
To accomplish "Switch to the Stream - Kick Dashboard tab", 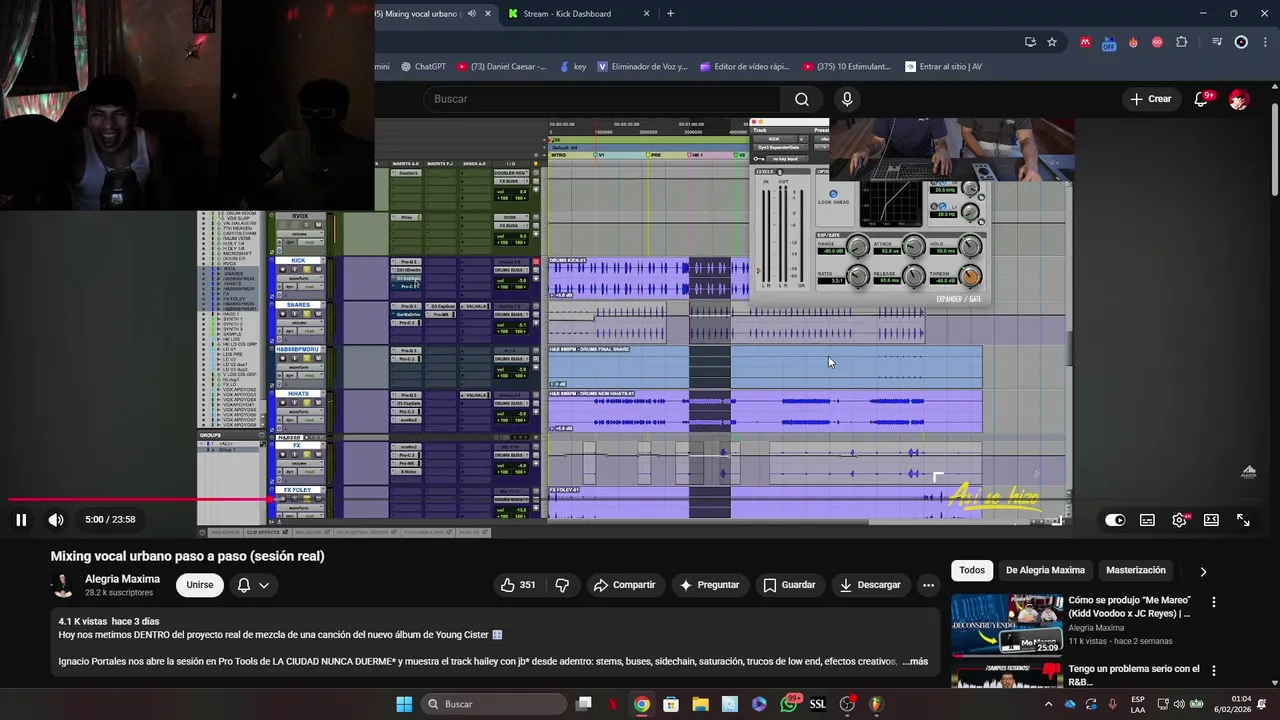I will coord(567,14).
